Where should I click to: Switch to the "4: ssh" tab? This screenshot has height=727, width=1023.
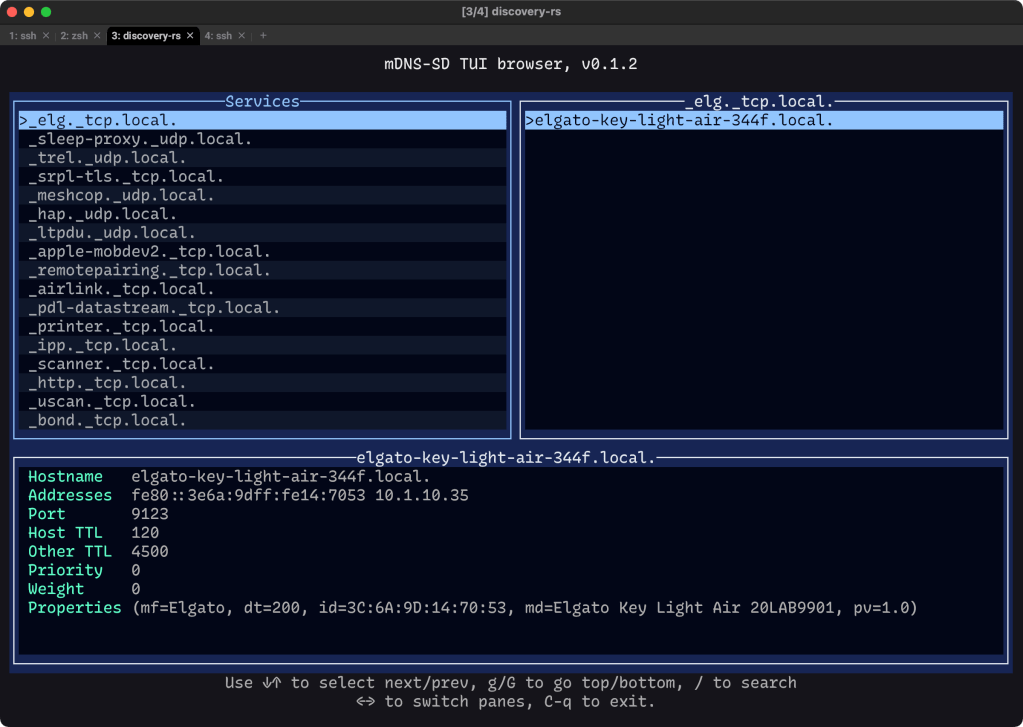(218, 36)
